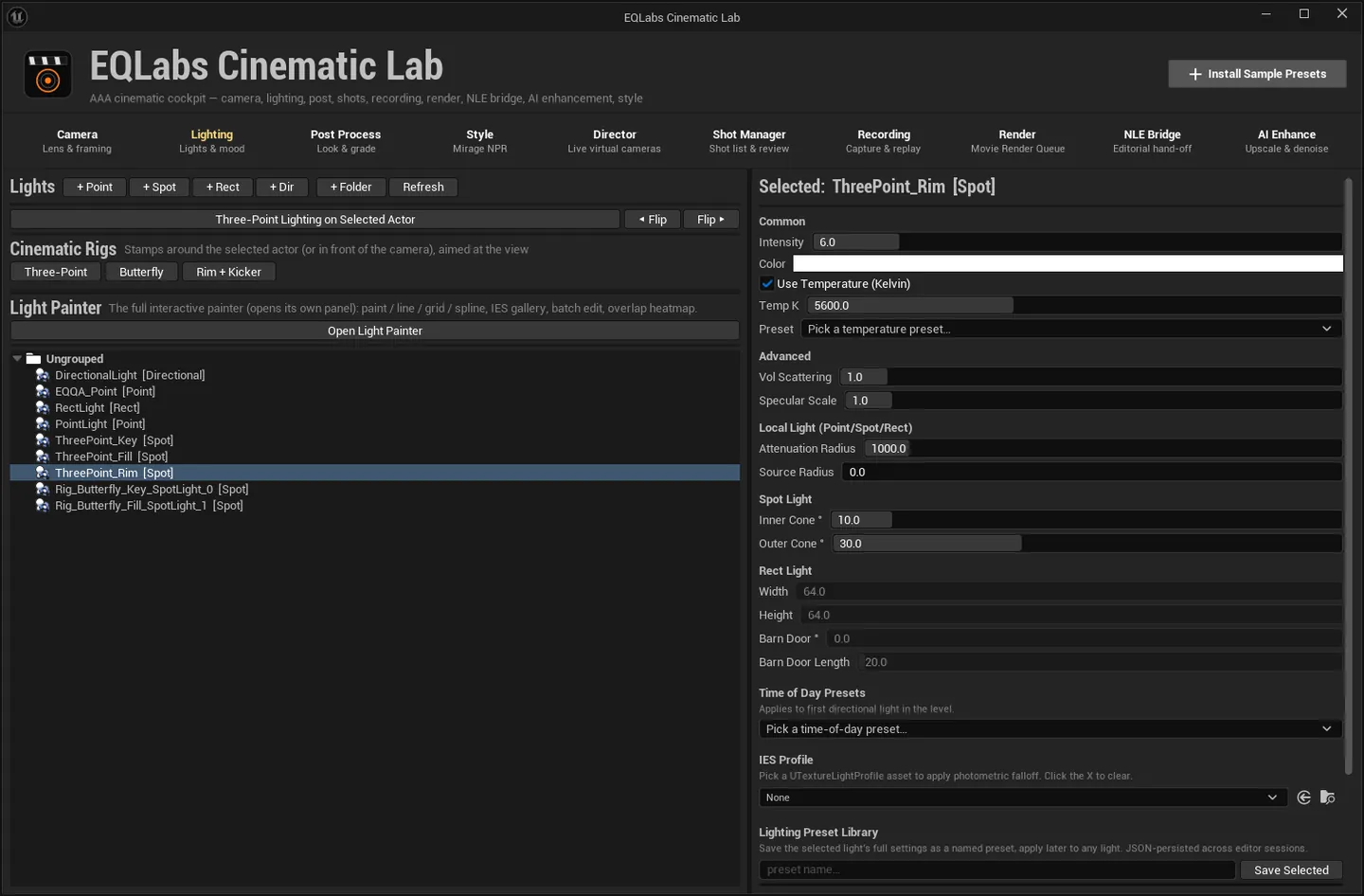Click Three-Point Lighting on Selected Actor
Screen dimensions: 1364x896
pos(315,219)
